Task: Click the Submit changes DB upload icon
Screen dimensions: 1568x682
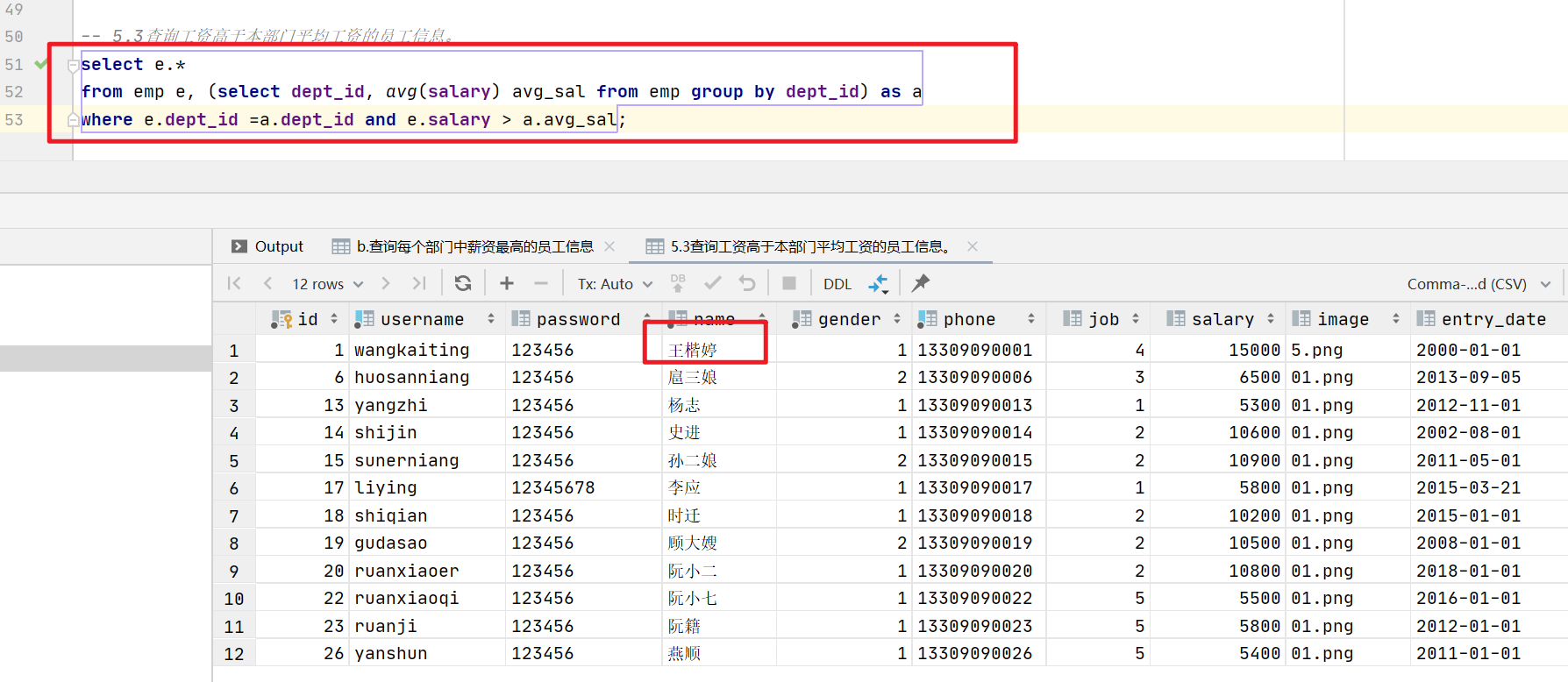Action: point(678,283)
